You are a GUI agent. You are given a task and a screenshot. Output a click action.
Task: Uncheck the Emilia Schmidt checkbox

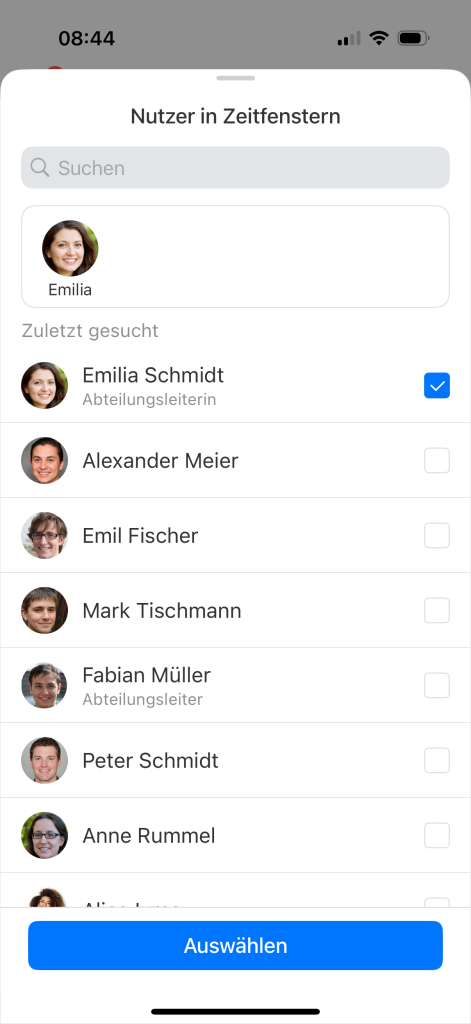[437, 385]
